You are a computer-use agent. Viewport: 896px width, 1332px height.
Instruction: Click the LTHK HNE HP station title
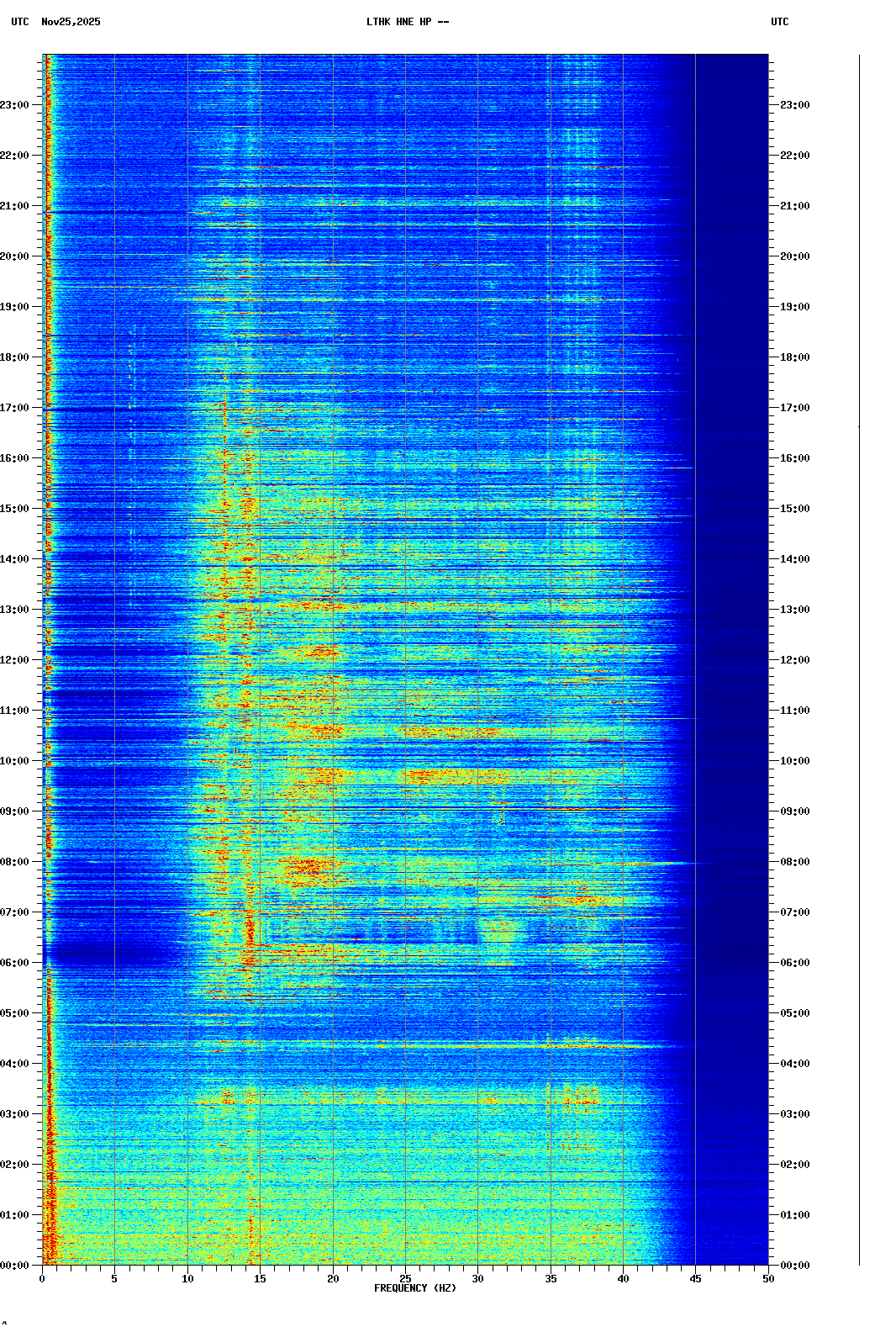point(407,22)
